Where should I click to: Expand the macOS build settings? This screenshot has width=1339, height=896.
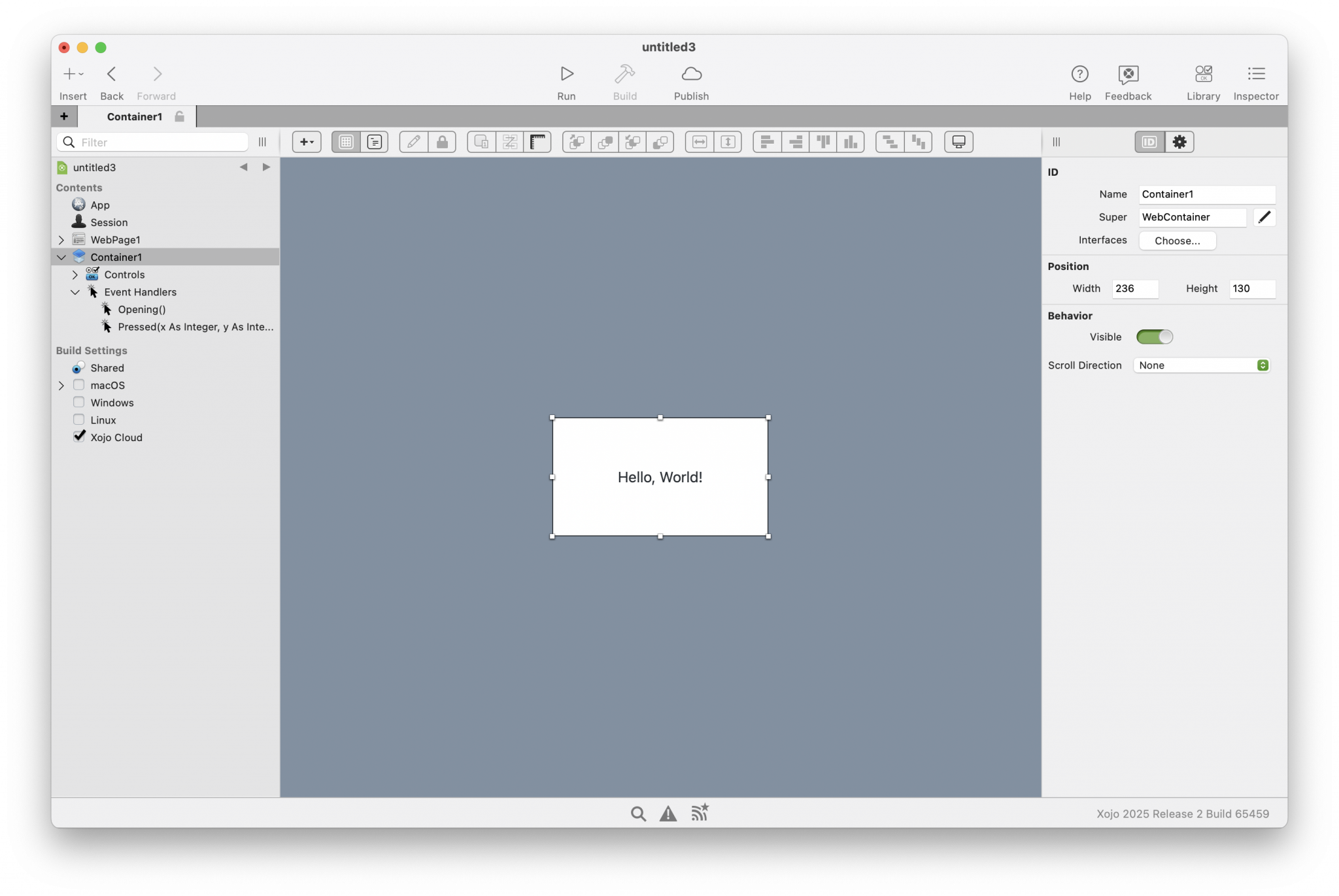61,386
